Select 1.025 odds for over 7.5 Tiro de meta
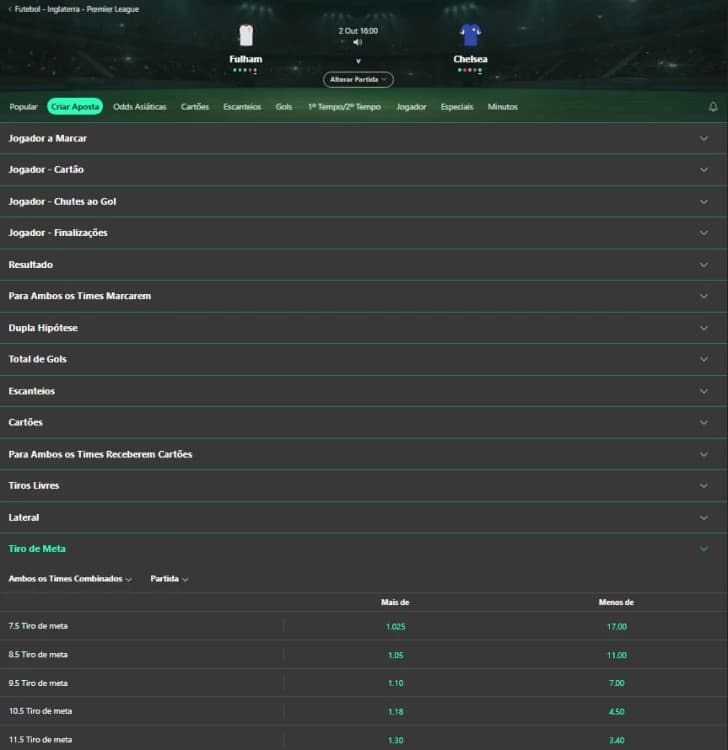 click(396, 627)
